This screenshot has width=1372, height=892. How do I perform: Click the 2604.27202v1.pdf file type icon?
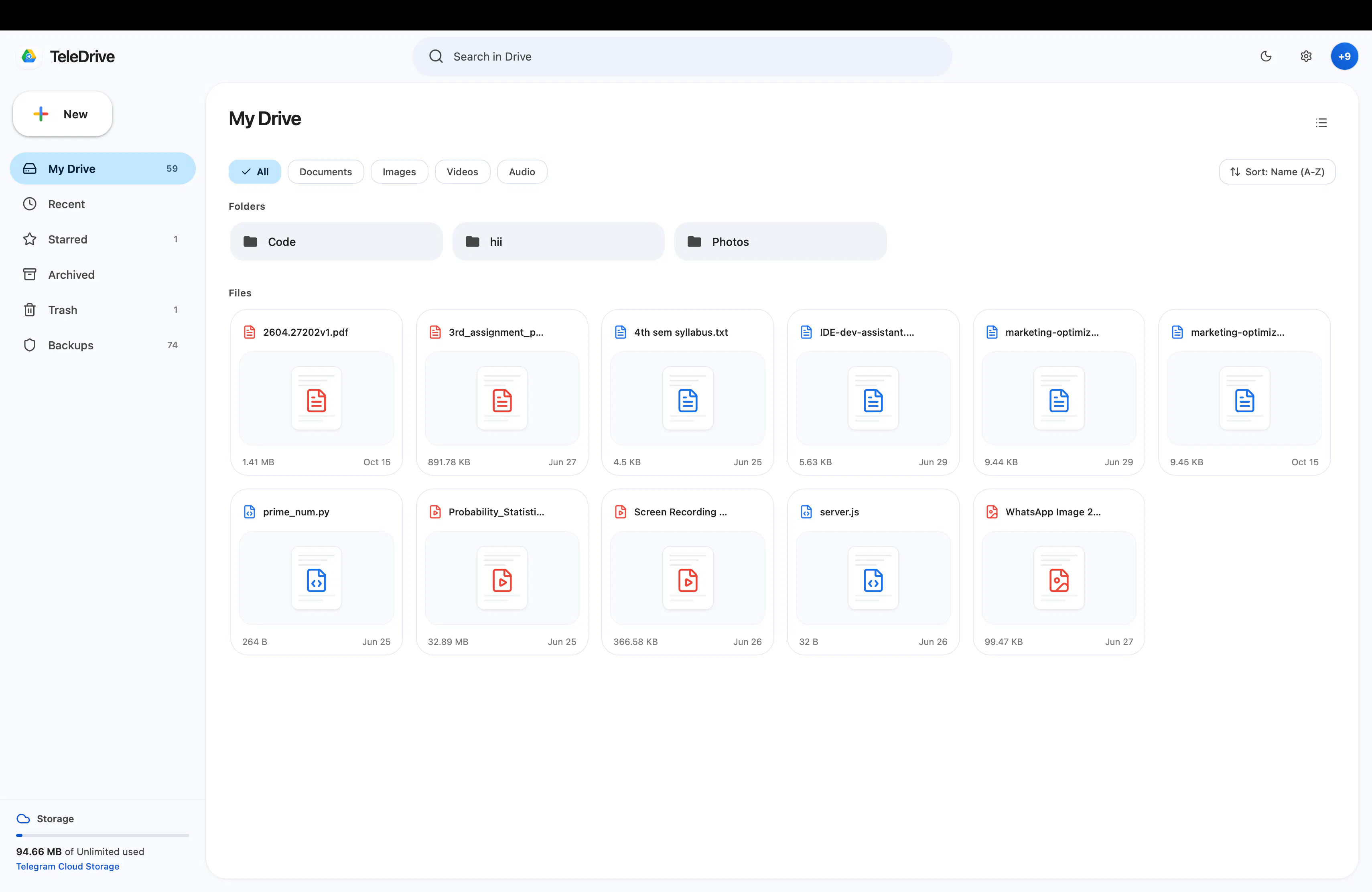[x=250, y=332]
